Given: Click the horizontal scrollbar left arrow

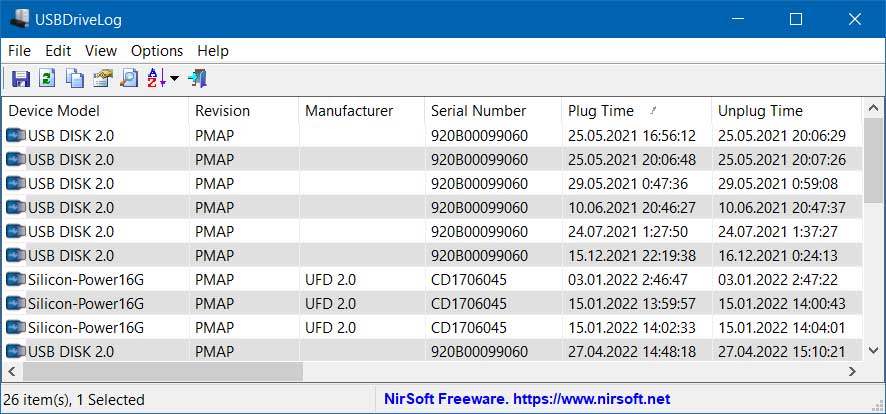Looking at the screenshot, I should 11,371.
